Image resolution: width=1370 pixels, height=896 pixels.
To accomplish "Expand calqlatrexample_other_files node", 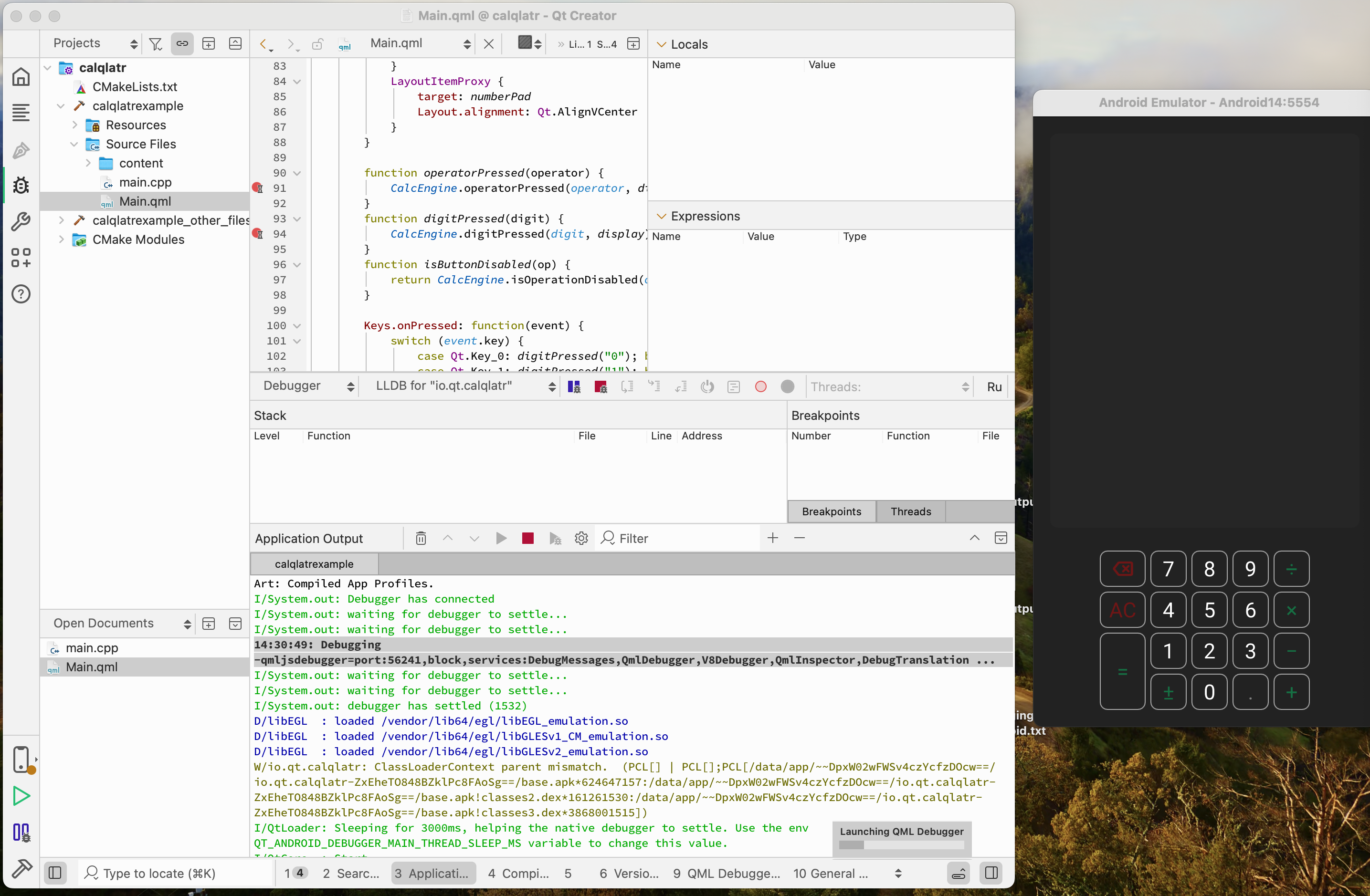I will click(62, 220).
